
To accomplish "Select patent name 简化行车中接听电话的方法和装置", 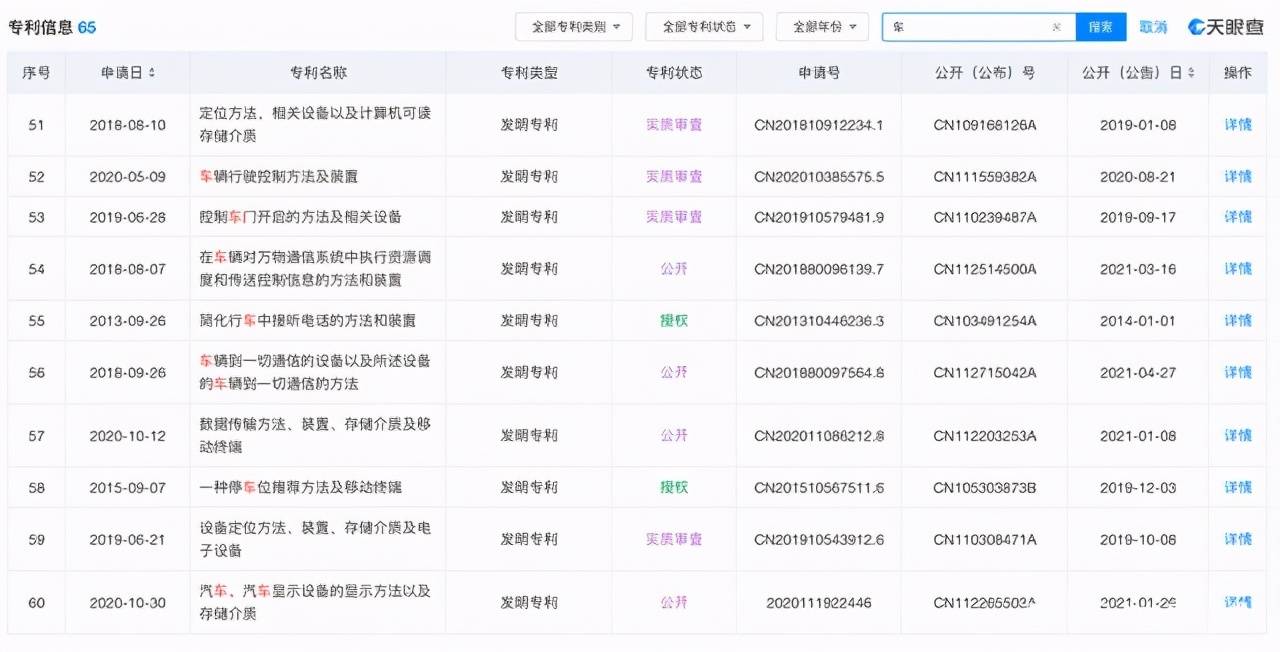I will click(x=308, y=321).
